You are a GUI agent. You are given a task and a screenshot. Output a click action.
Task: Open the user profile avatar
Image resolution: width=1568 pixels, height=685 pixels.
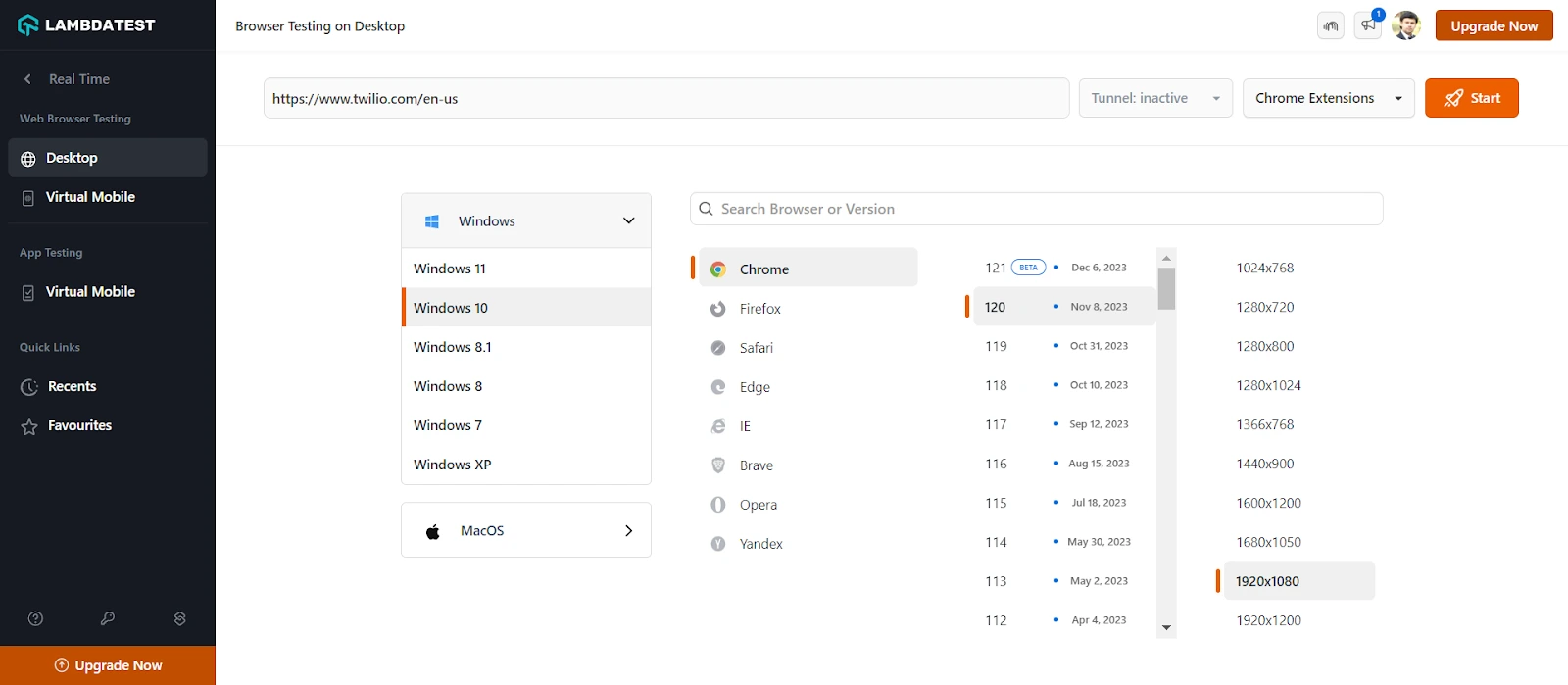click(x=1406, y=25)
